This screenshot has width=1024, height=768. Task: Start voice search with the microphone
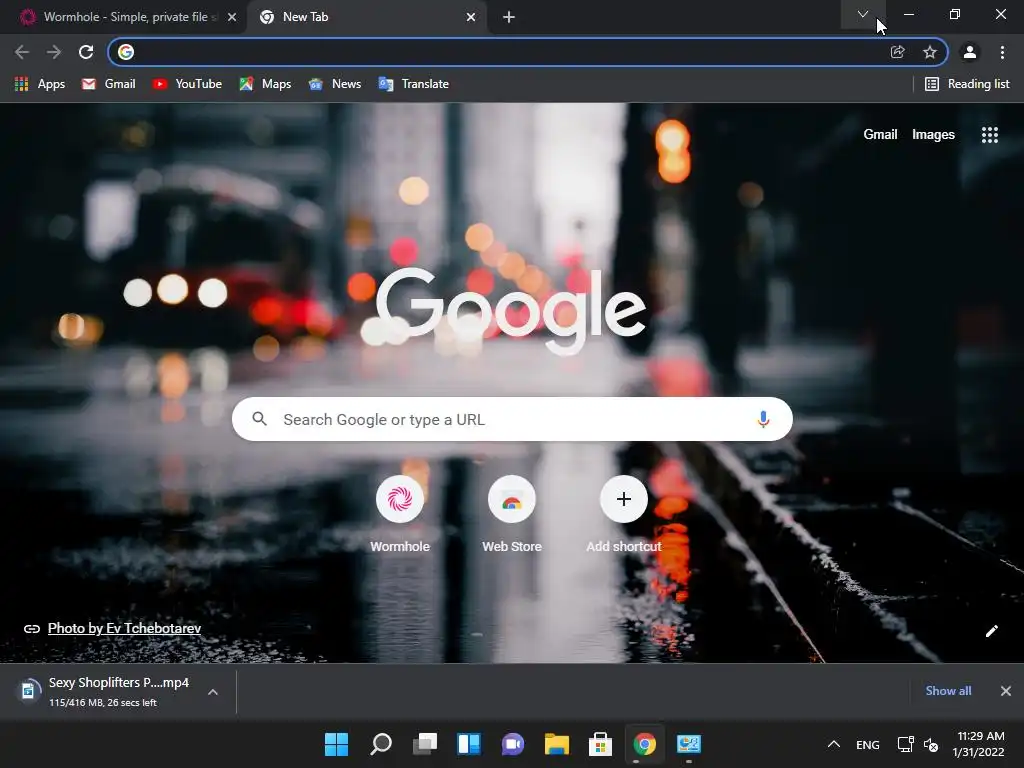[x=763, y=419]
